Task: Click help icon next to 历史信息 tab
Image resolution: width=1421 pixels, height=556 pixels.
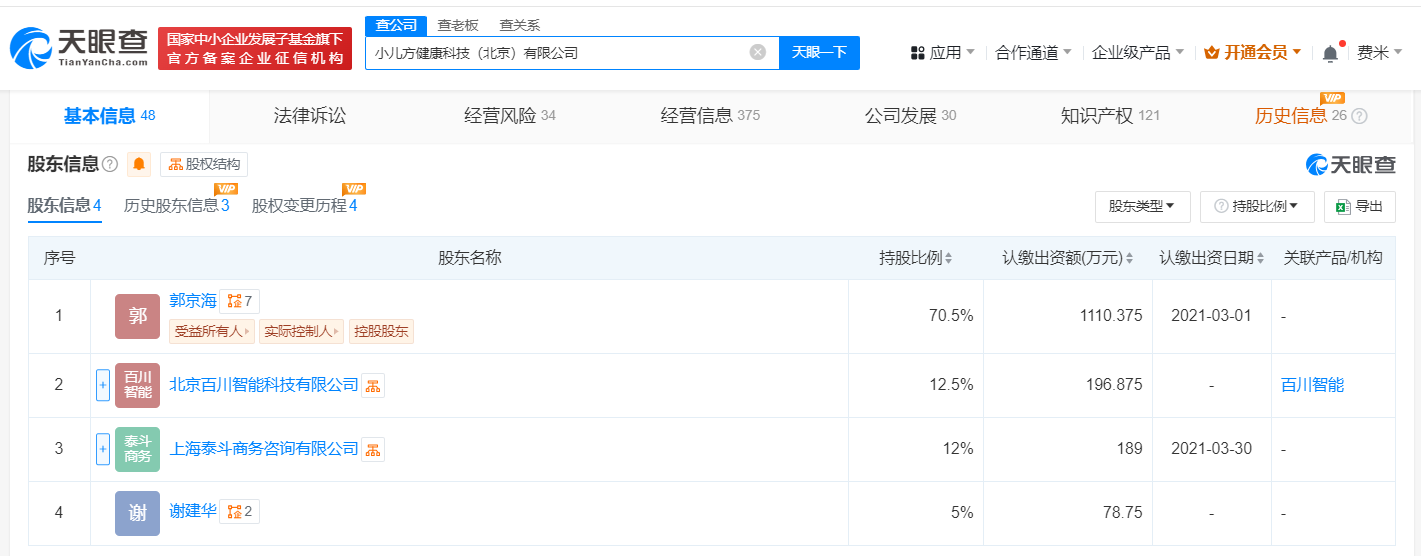Action: click(x=1359, y=116)
